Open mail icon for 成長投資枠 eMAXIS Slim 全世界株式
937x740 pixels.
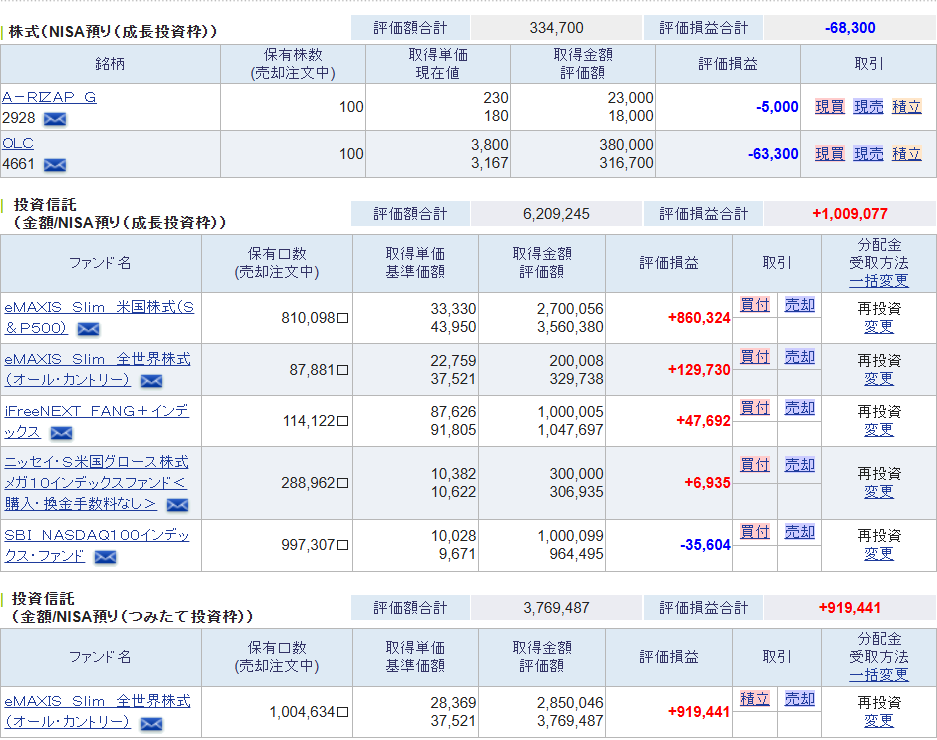(x=151, y=381)
